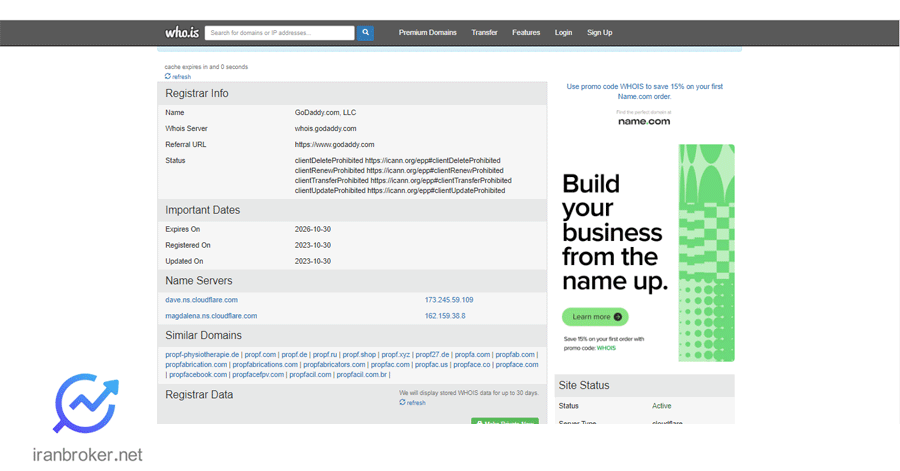
Task: Open propfa.com similar domain
Action: 472,355
